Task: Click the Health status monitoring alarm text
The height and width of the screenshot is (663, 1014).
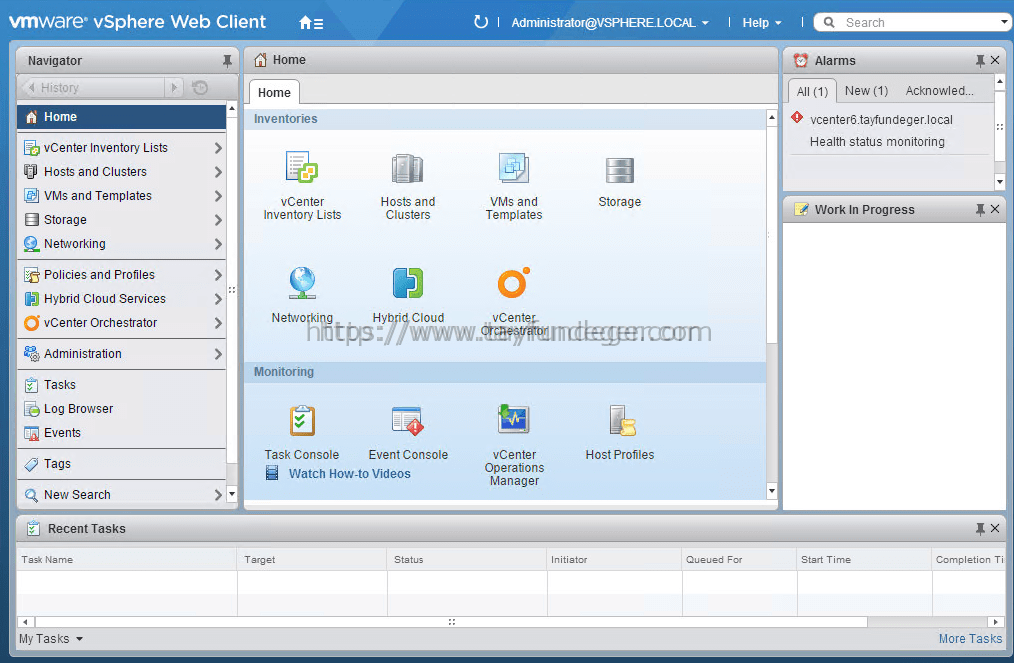Action: 877,142
